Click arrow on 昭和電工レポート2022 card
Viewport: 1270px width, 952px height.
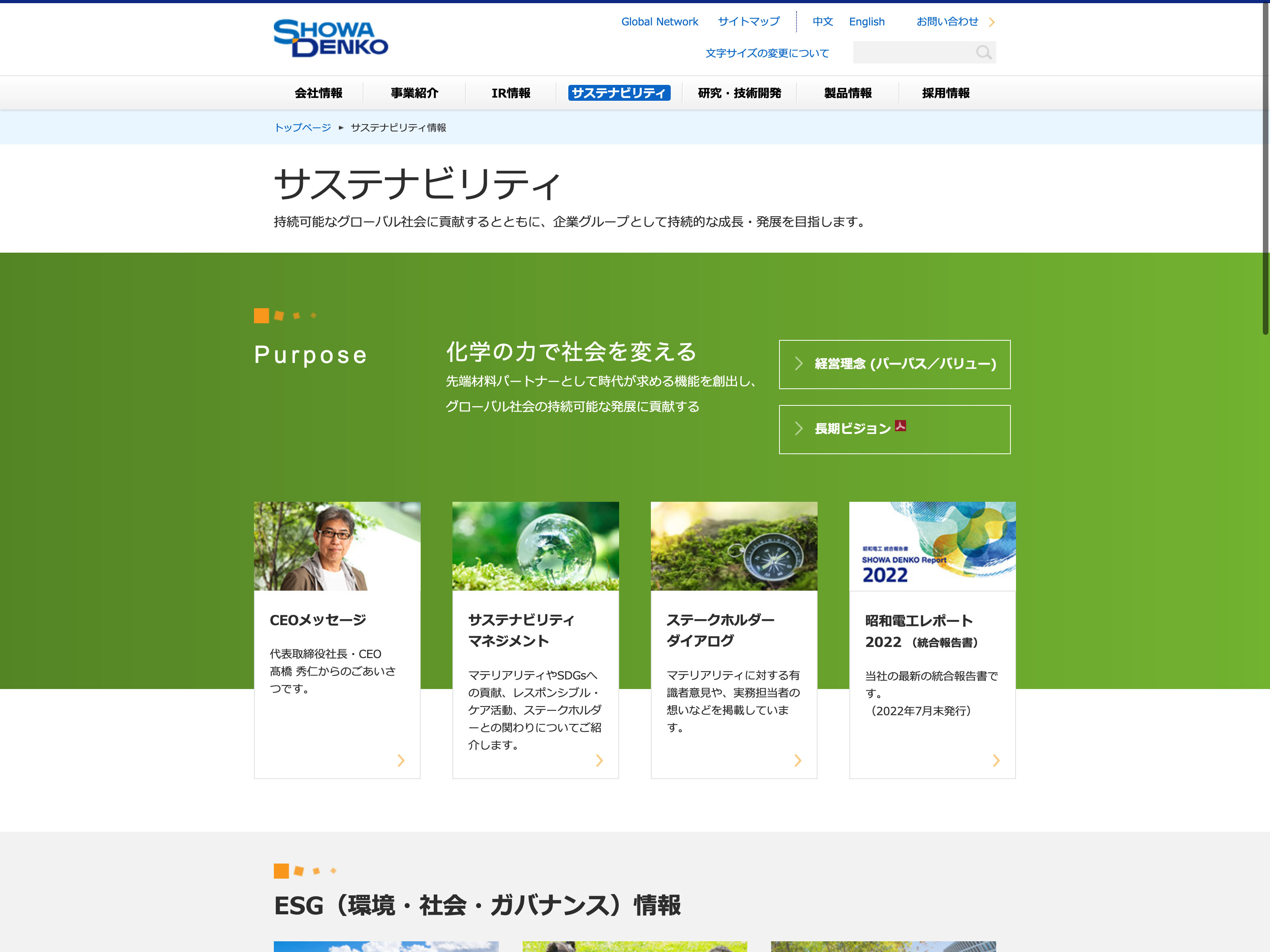click(x=995, y=760)
